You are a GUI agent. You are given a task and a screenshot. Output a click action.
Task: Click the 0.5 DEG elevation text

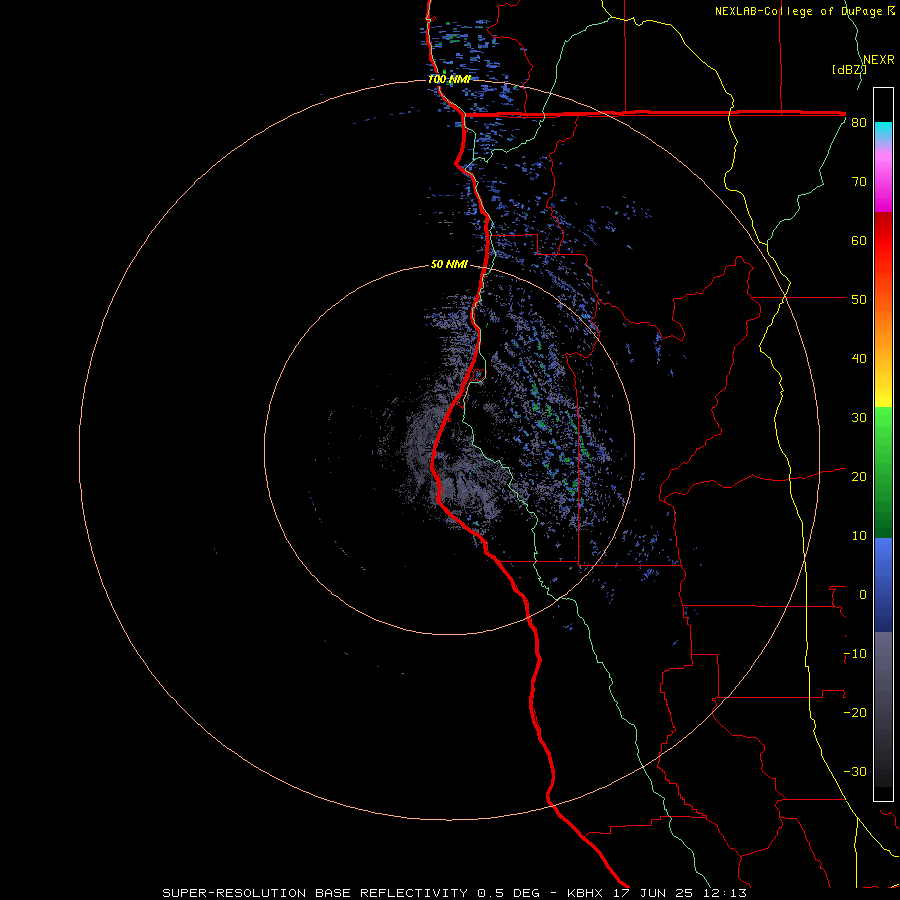509,893
